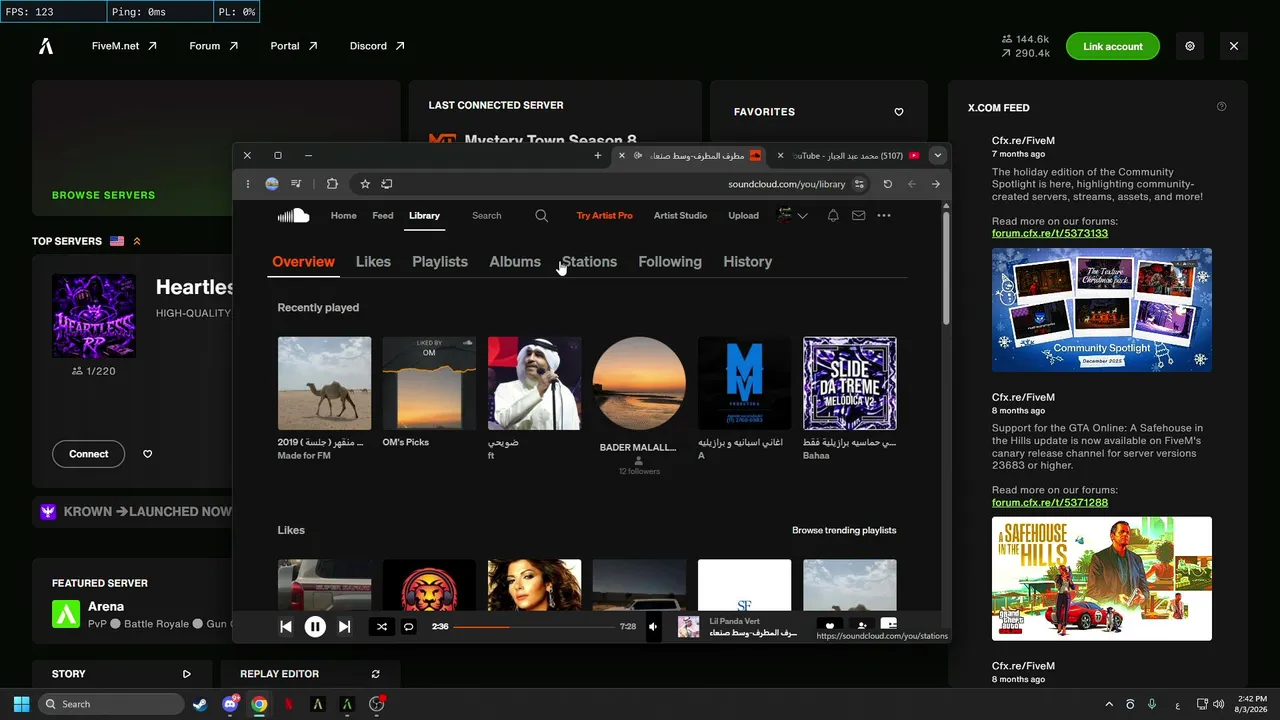Click the Try Artist Pro link
This screenshot has height=720, width=1280.
(605, 215)
